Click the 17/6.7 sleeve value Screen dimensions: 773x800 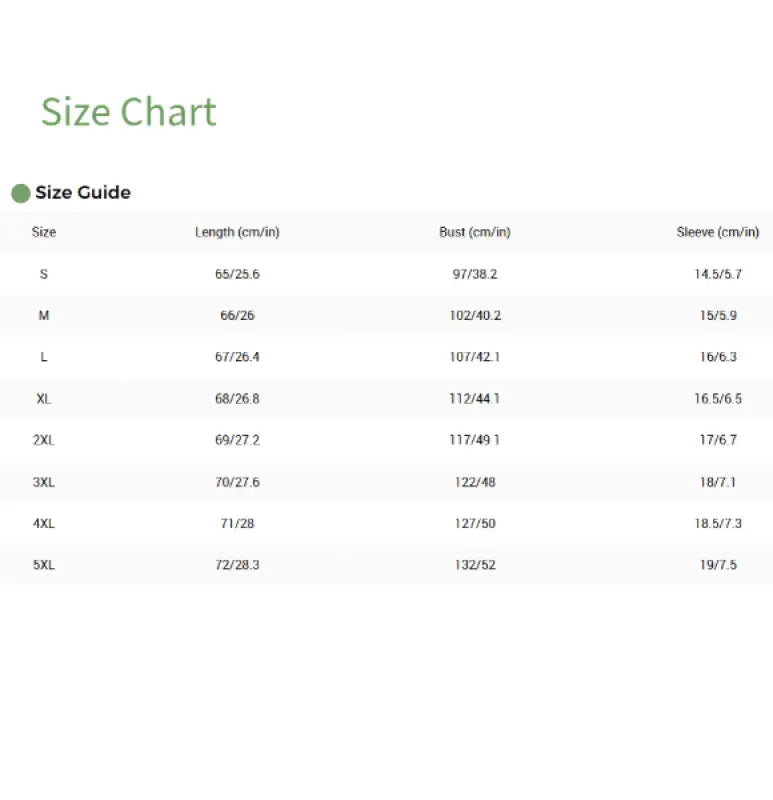coord(718,440)
